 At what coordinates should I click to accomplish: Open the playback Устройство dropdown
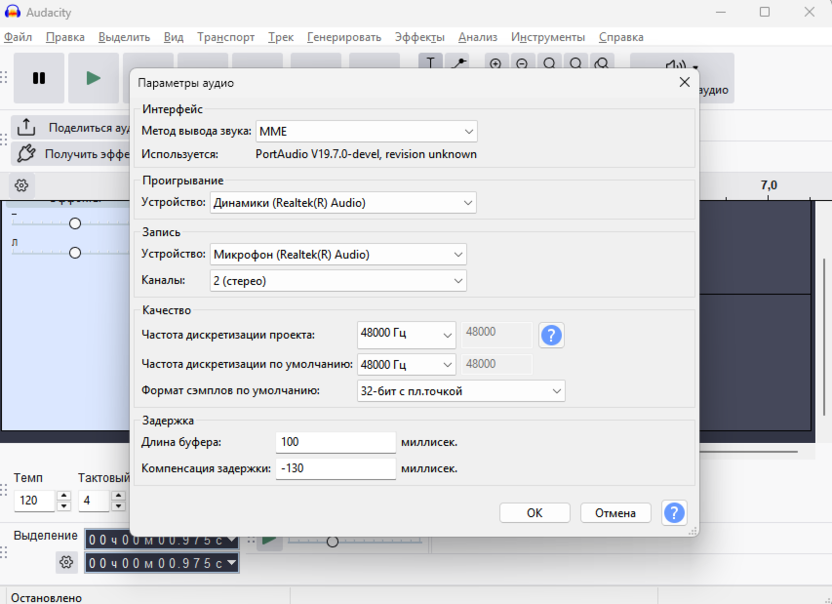pyautogui.click(x=343, y=203)
